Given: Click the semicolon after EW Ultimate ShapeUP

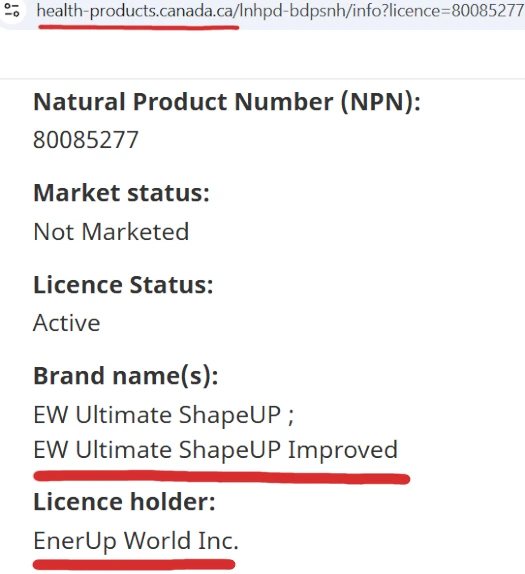Looking at the screenshot, I should [x=290, y=418].
